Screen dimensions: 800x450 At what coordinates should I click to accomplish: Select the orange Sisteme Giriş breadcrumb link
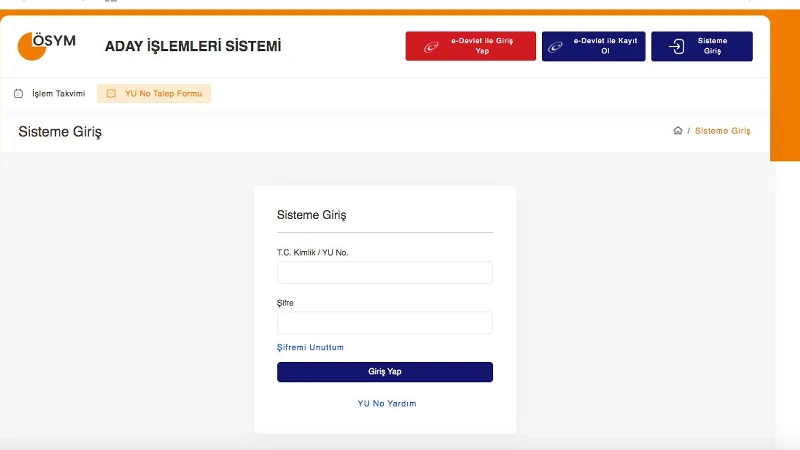[x=722, y=131]
